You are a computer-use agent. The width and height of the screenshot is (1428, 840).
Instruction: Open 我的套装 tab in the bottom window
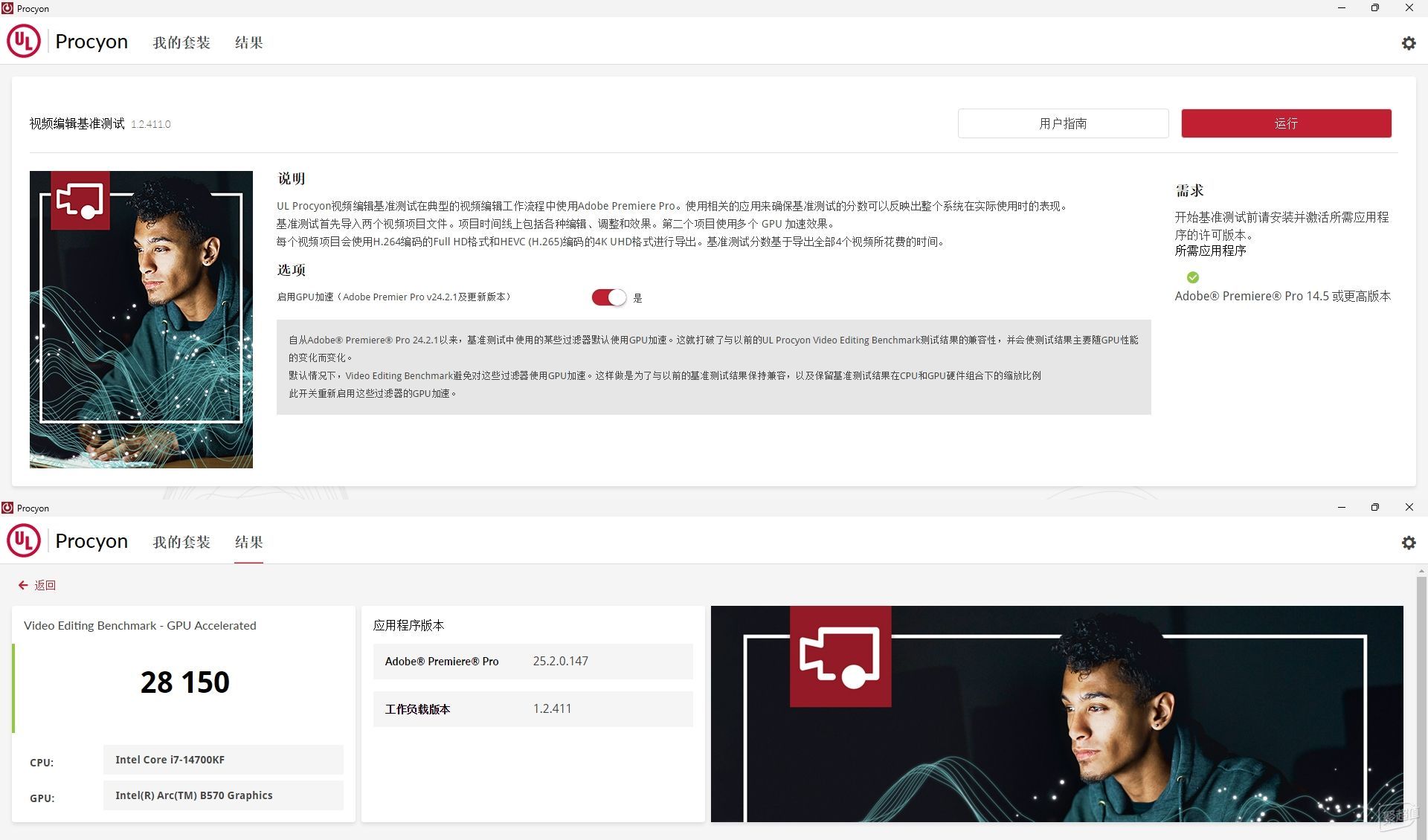[x=181, y=542]
